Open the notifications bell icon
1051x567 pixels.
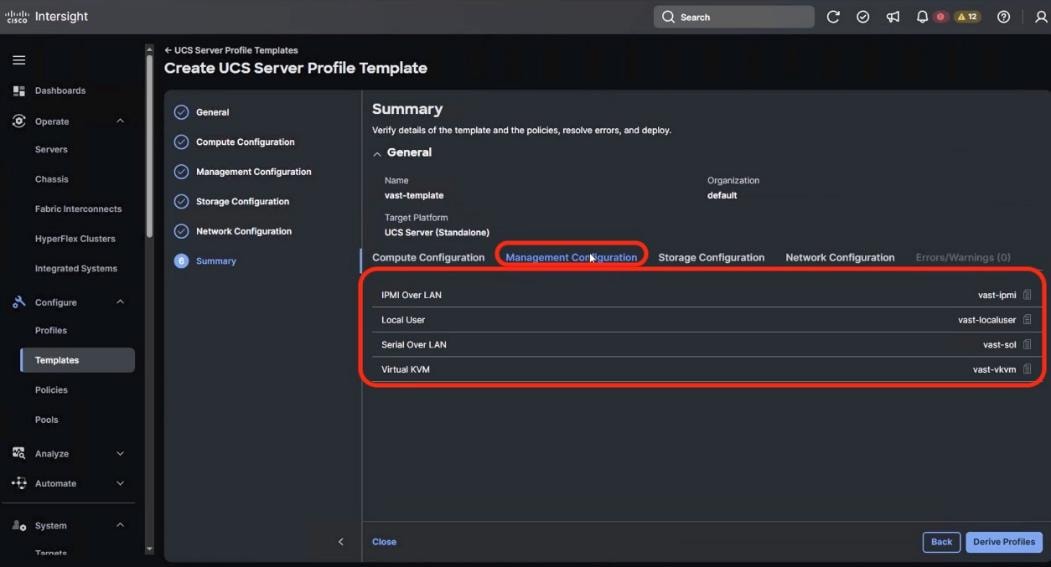pyautogui.click(x=922, y=17)
